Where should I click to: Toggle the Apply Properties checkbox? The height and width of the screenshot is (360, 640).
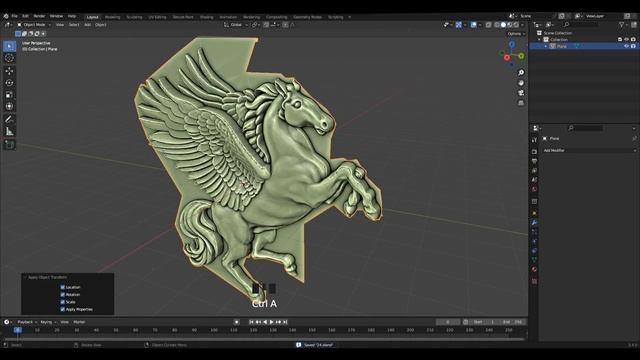tap(62, 309)
